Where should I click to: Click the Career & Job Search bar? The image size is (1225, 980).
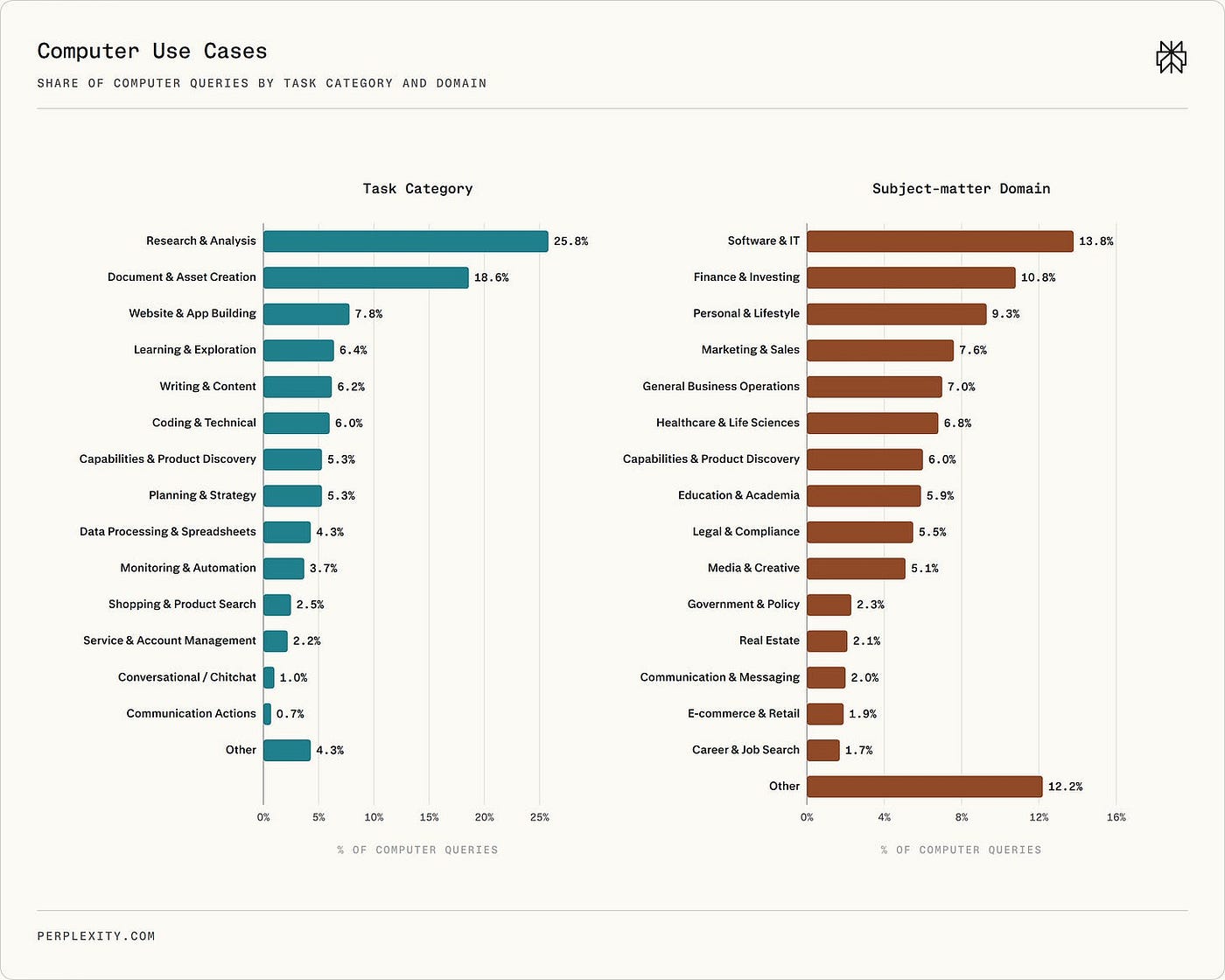823,750
